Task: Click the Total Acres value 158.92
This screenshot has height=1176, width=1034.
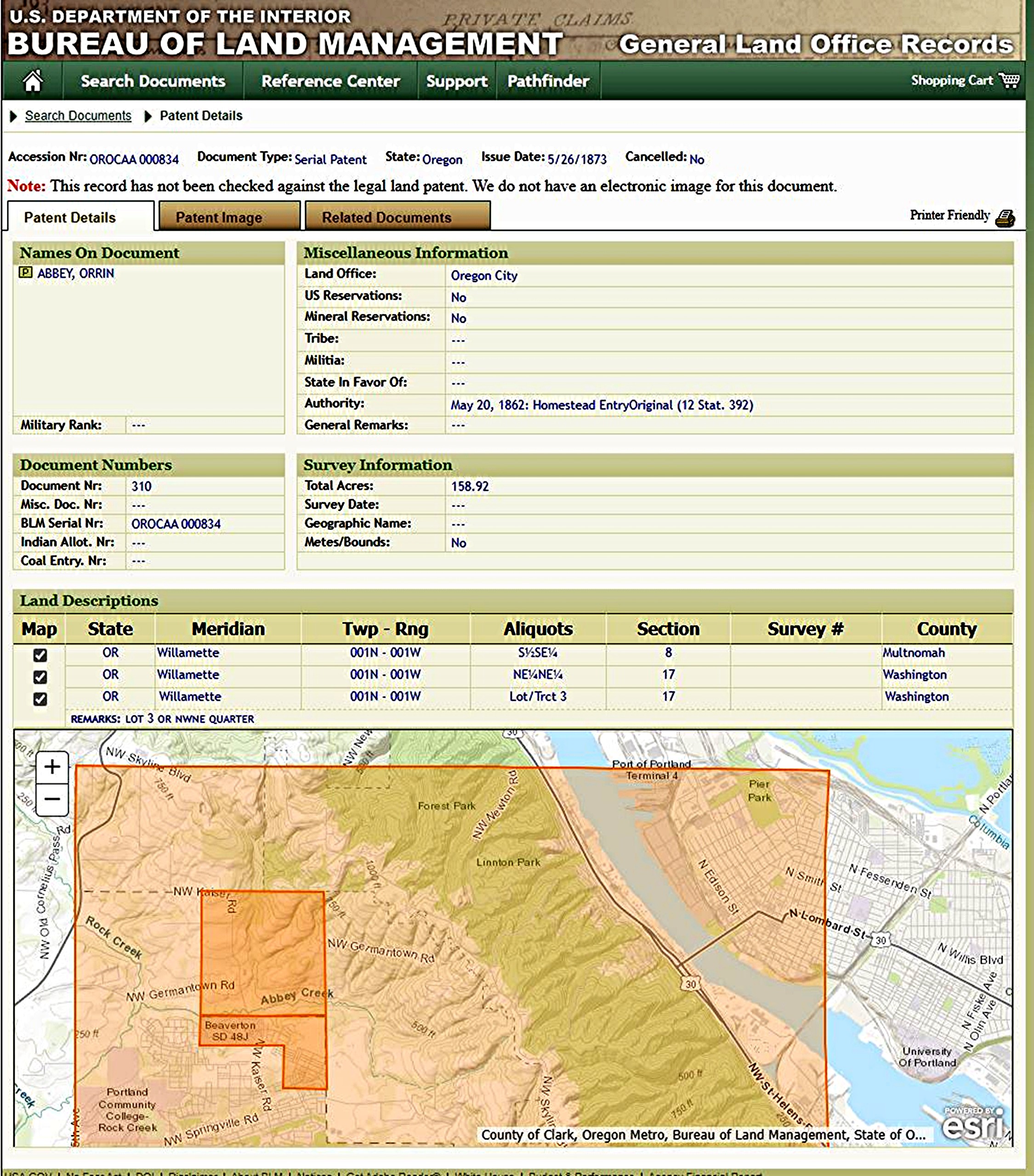Action: [470, 486]
